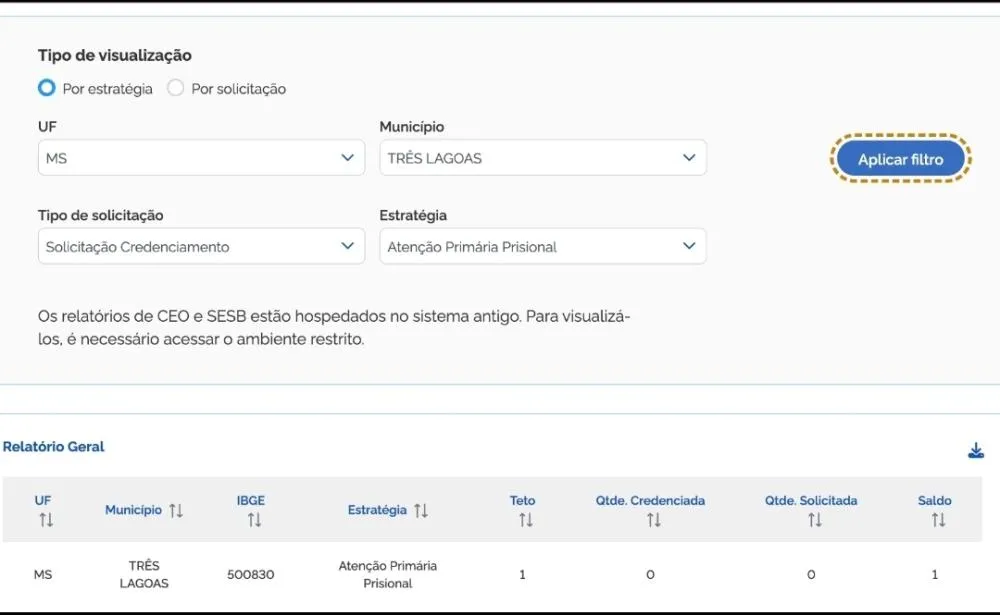Click the Município column header label
The width and height of the screenshot is (1000, 615).
click(x=133, y=510)
